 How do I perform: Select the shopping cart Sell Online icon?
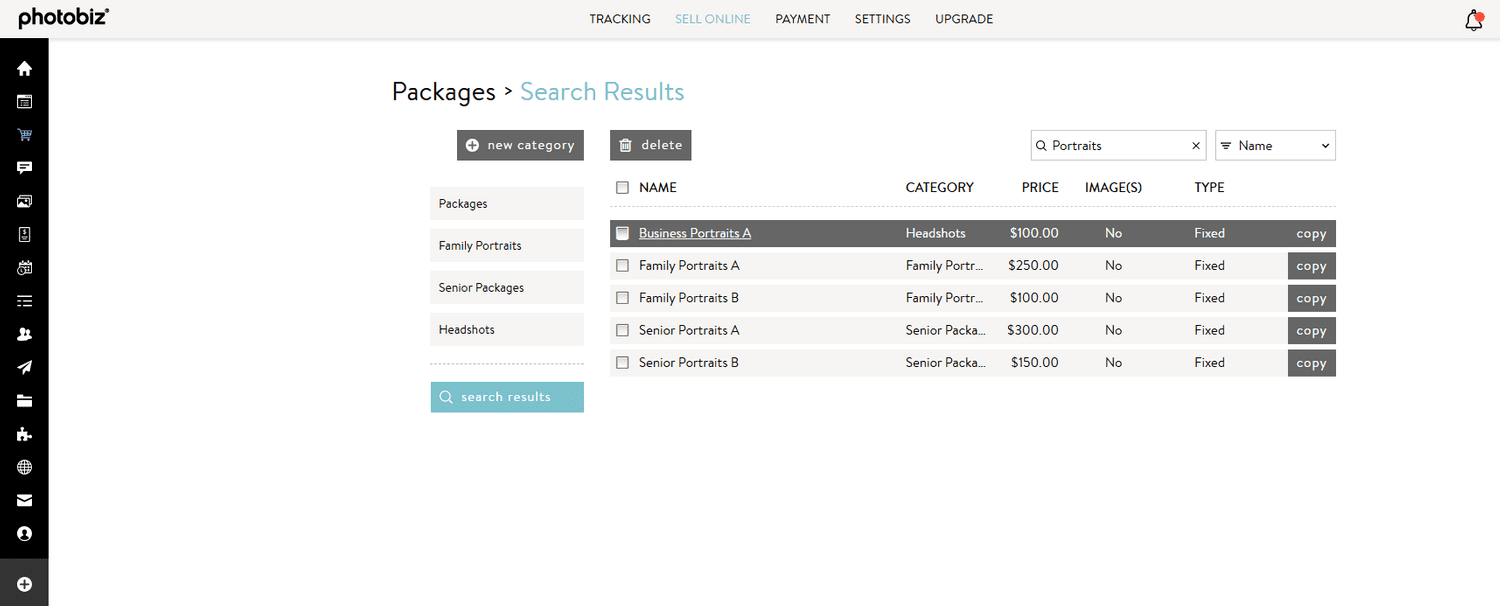[24, 134]
